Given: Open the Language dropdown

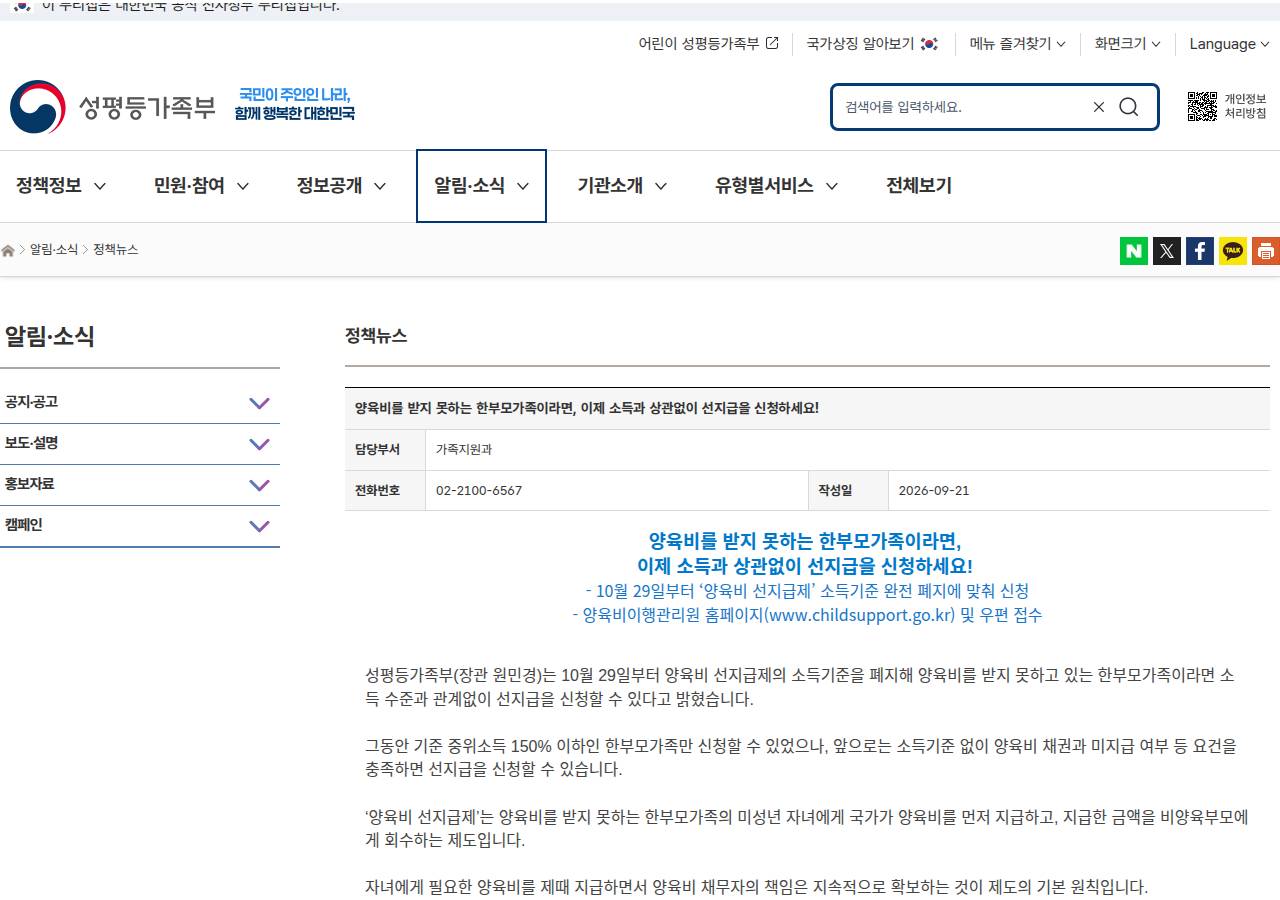Looking at the screenshot, I should [1229, 44].
